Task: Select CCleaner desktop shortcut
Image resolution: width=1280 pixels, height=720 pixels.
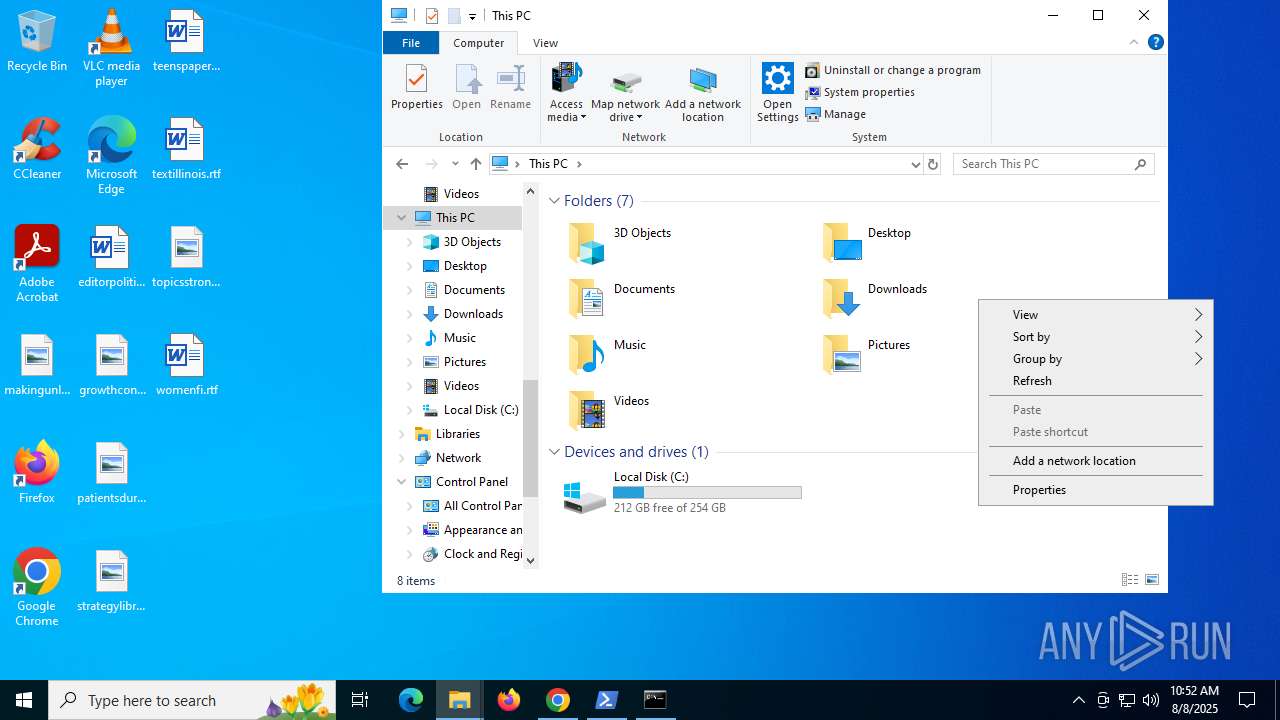Action: (37, 149)
